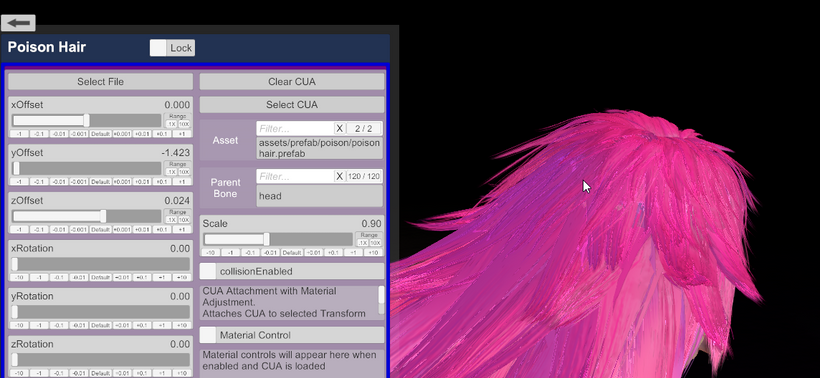Viewport: 820px width, 378px height.
Task: Click the Asset Filter input field
Action: tap(295, 129)
